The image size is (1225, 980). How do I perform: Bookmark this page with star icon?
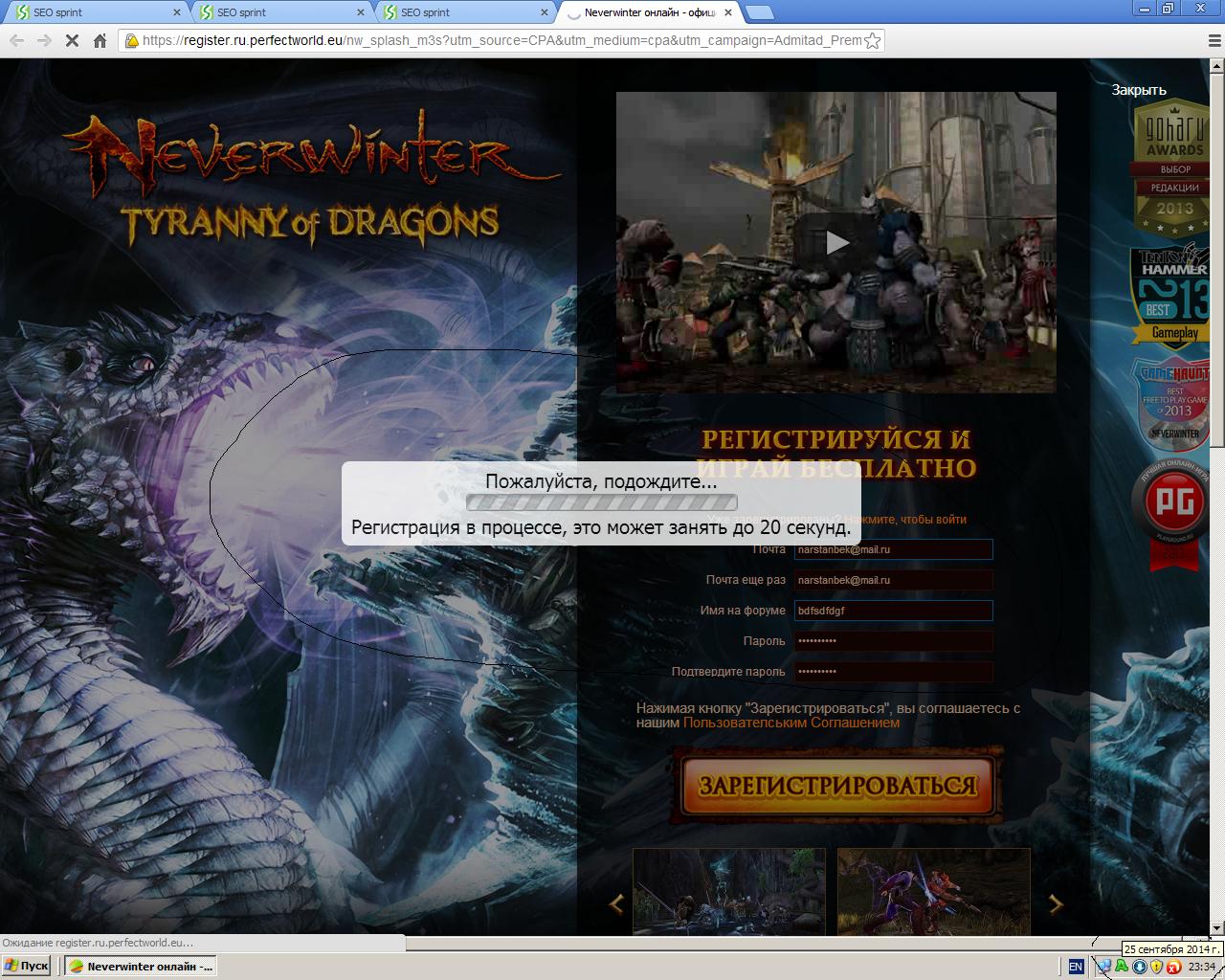(872, 40)
